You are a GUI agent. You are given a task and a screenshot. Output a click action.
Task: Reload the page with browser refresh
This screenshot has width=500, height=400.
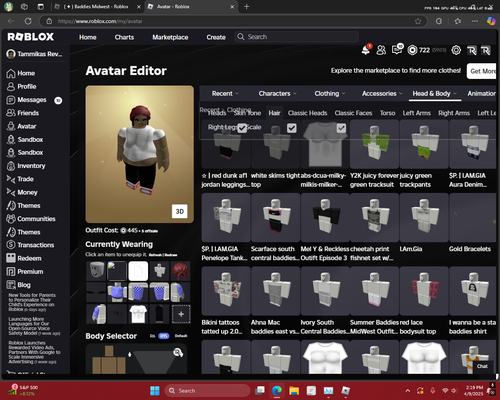[28, 21]
